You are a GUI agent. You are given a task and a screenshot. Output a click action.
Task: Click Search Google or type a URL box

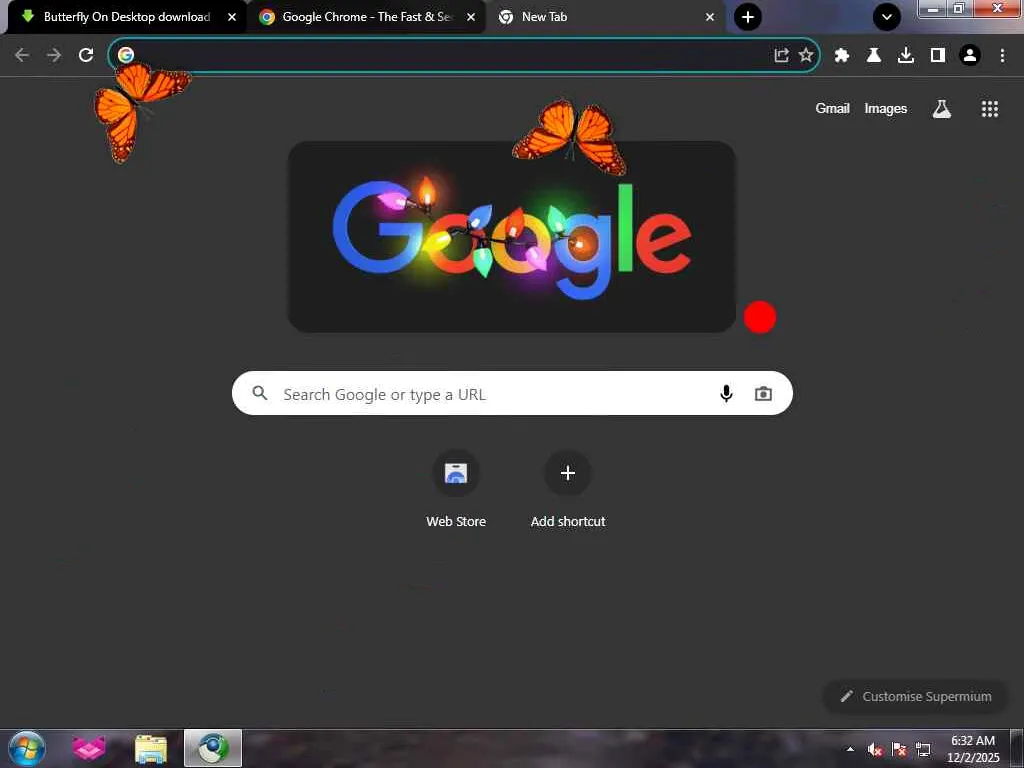(x=512, y=393)
